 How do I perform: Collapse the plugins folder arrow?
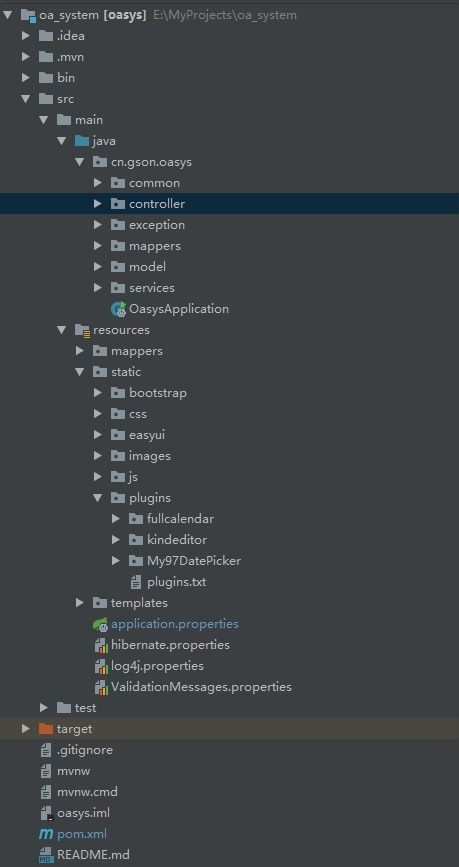pyautogui.click(x=98, y=498)
